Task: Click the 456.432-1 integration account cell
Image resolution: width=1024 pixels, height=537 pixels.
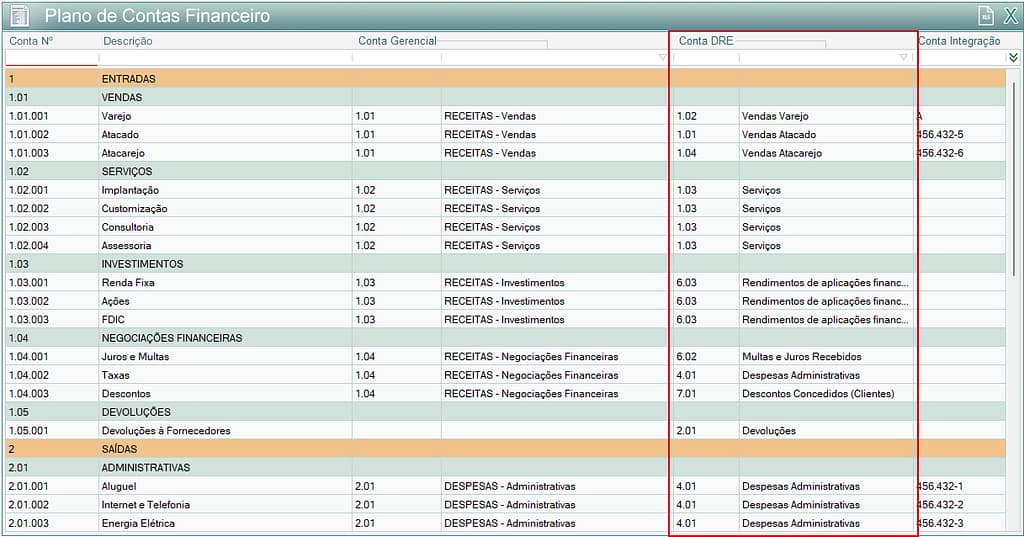Action: 961,486
